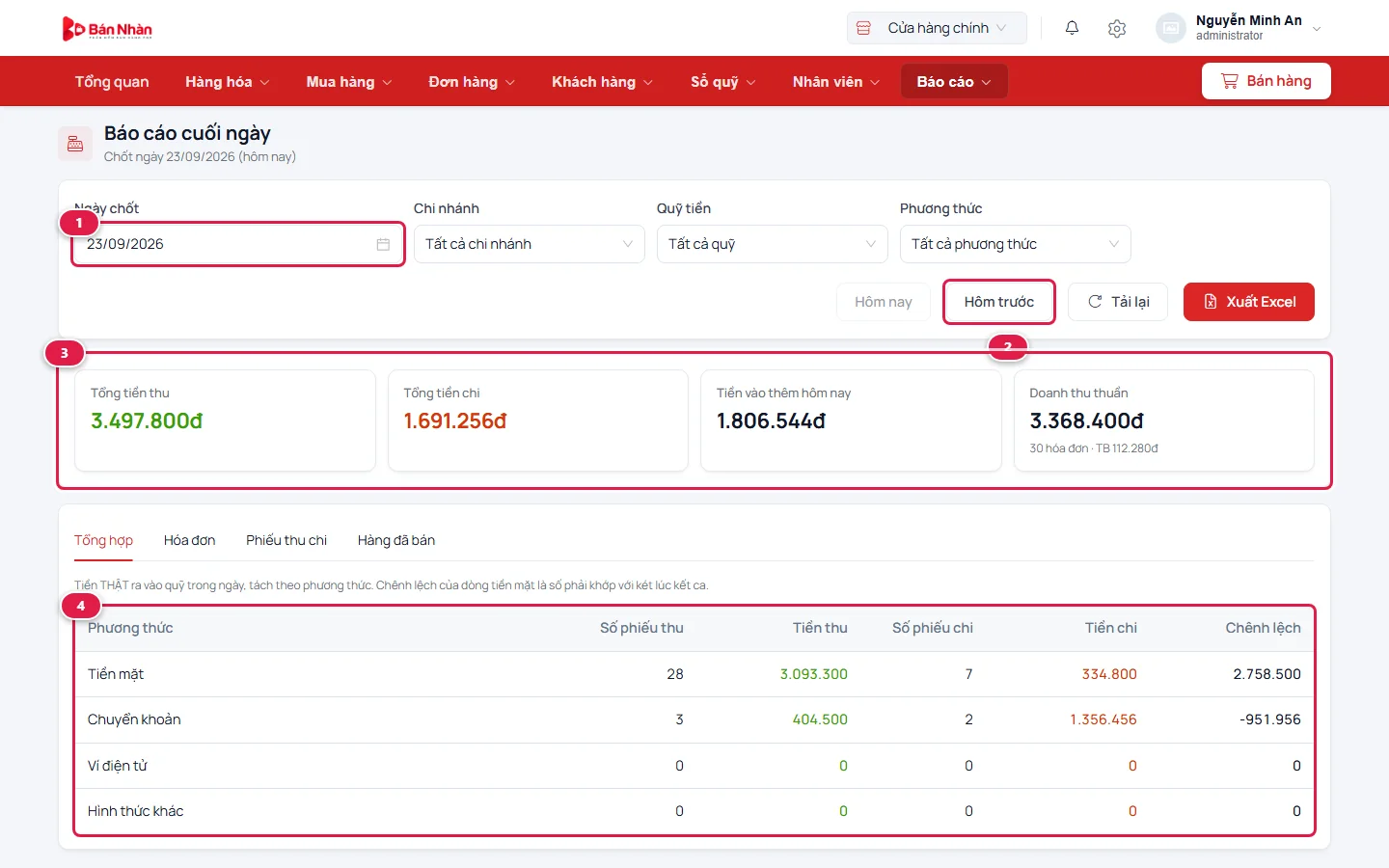Image resolution: width=1389 pixels, height=868 pixels.
Task: Click the Xuất Excel export button
Action: point(1249,302)
